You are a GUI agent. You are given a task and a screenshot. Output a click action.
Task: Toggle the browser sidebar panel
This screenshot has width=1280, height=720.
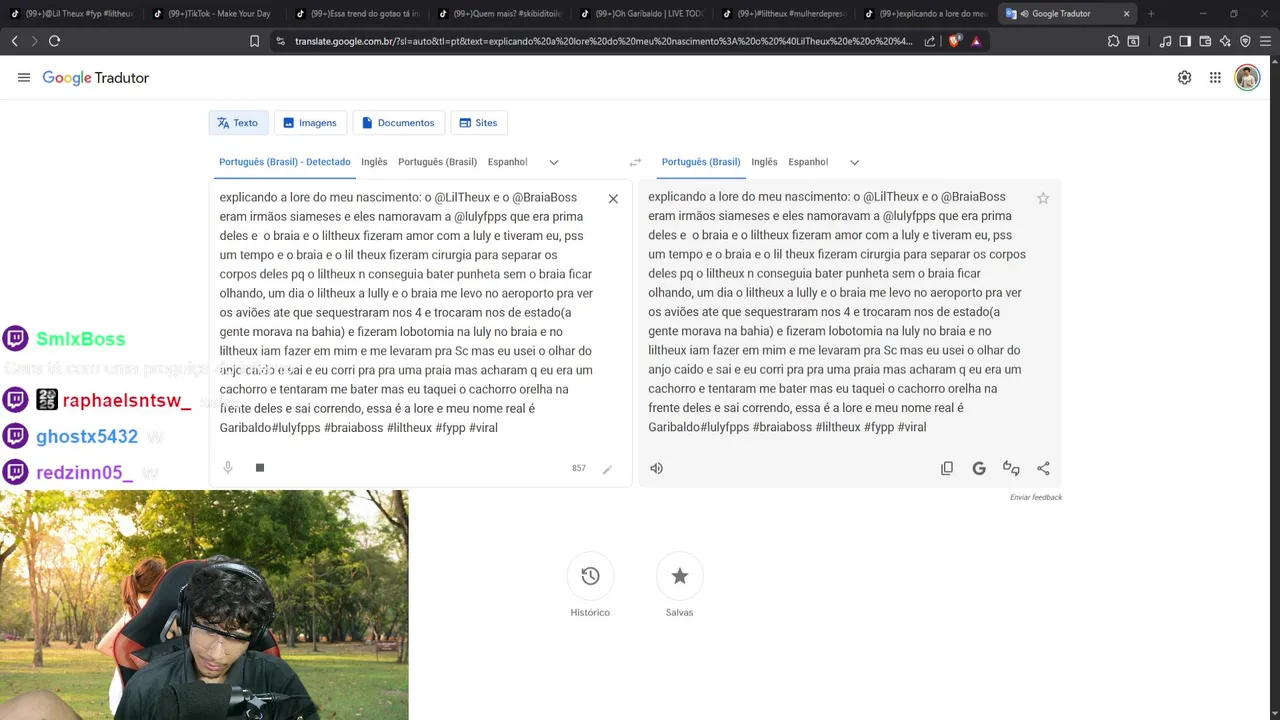click(x=1185, y=41)
